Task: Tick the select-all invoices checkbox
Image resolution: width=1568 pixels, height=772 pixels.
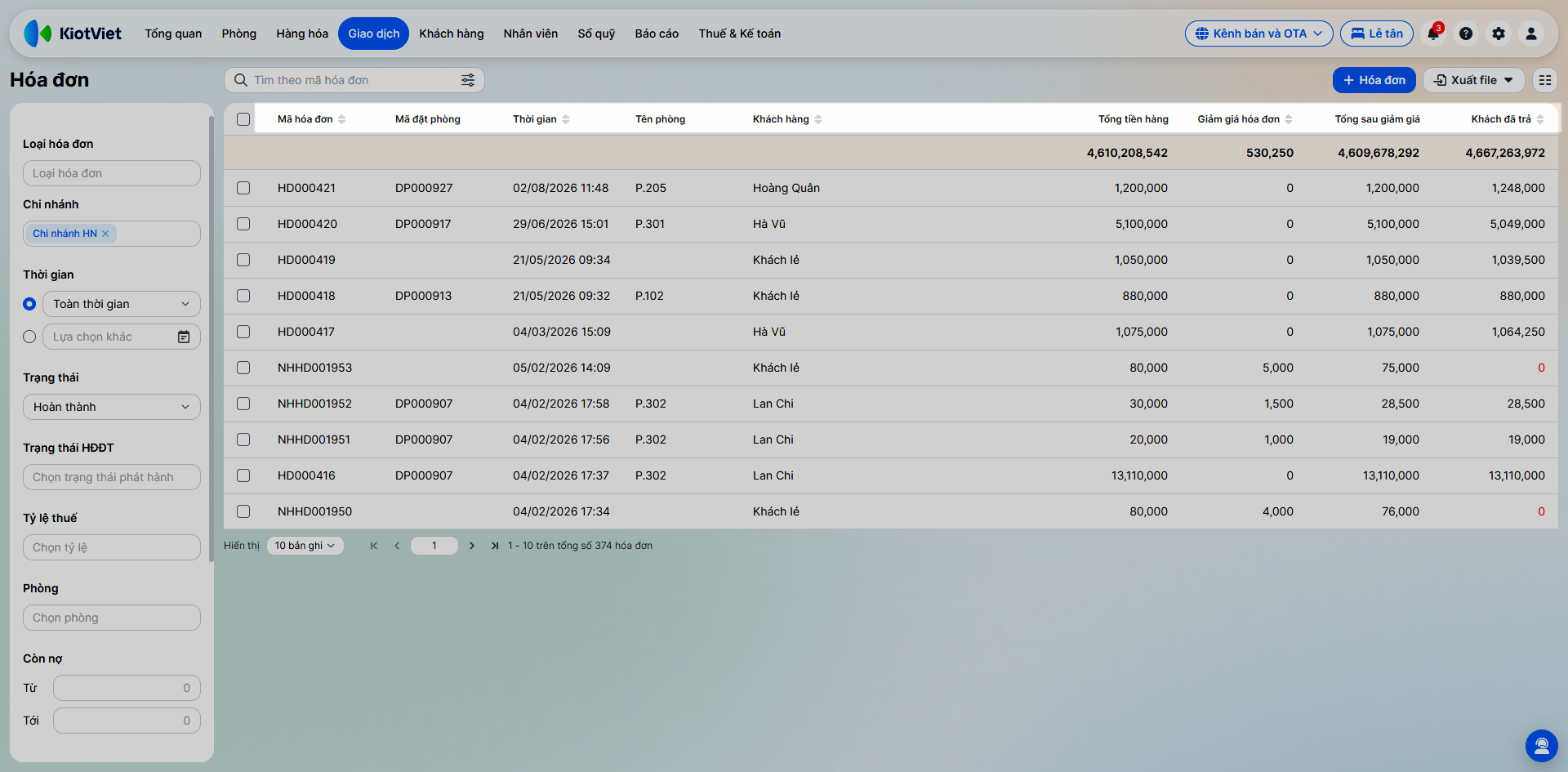Action: click(243, 119)
